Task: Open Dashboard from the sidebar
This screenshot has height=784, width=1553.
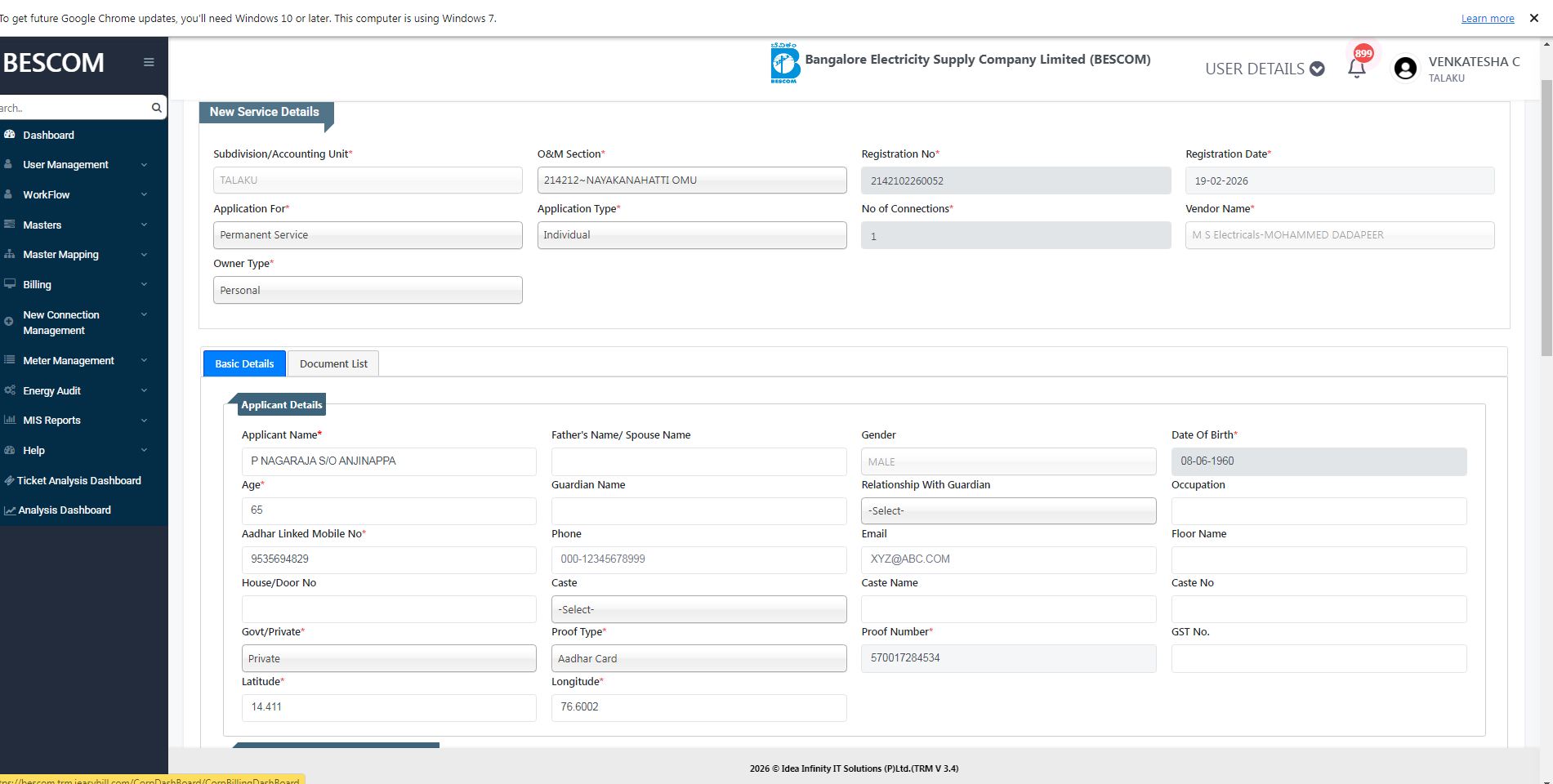Action: pos(48,135)
